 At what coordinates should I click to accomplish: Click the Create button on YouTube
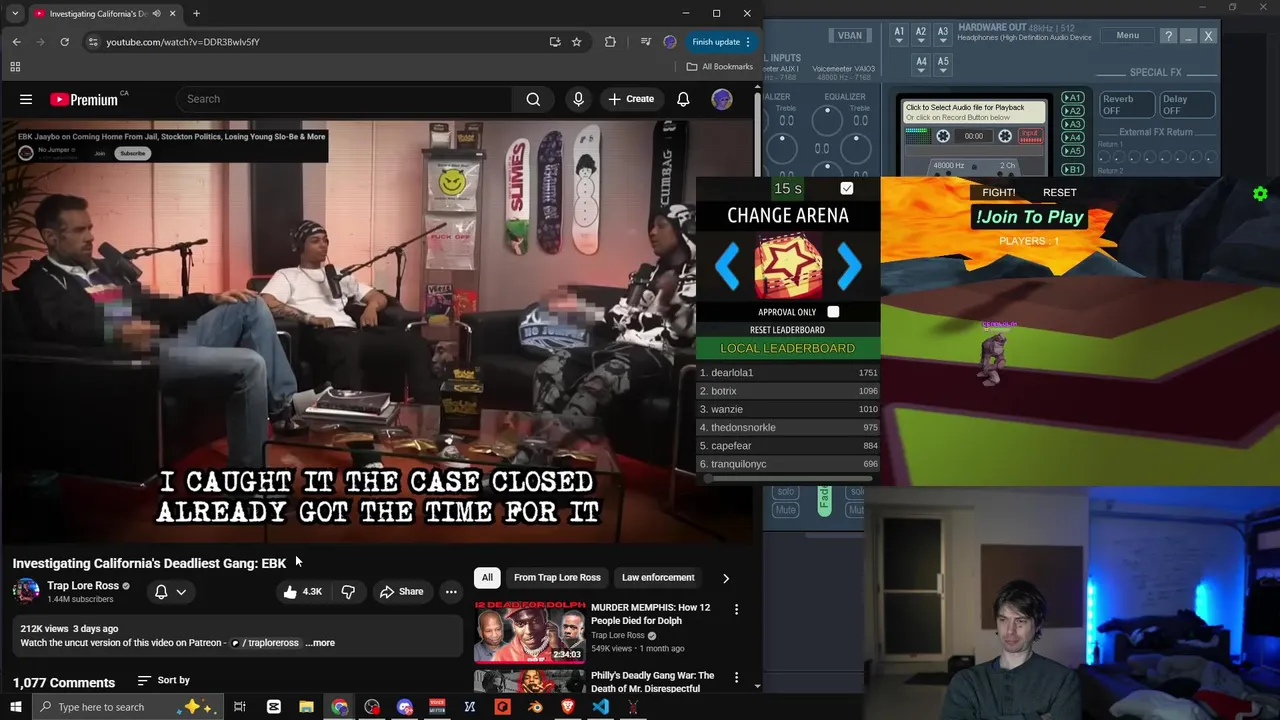point(631,99)
